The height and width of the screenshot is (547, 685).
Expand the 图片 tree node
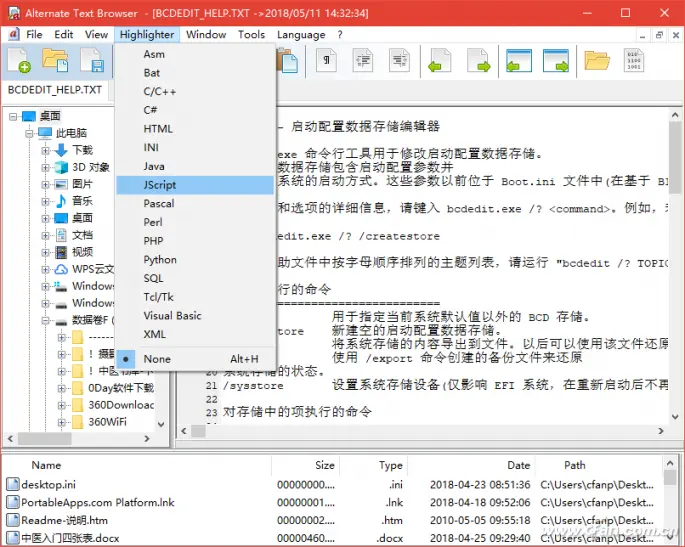[x=45, y=185]
